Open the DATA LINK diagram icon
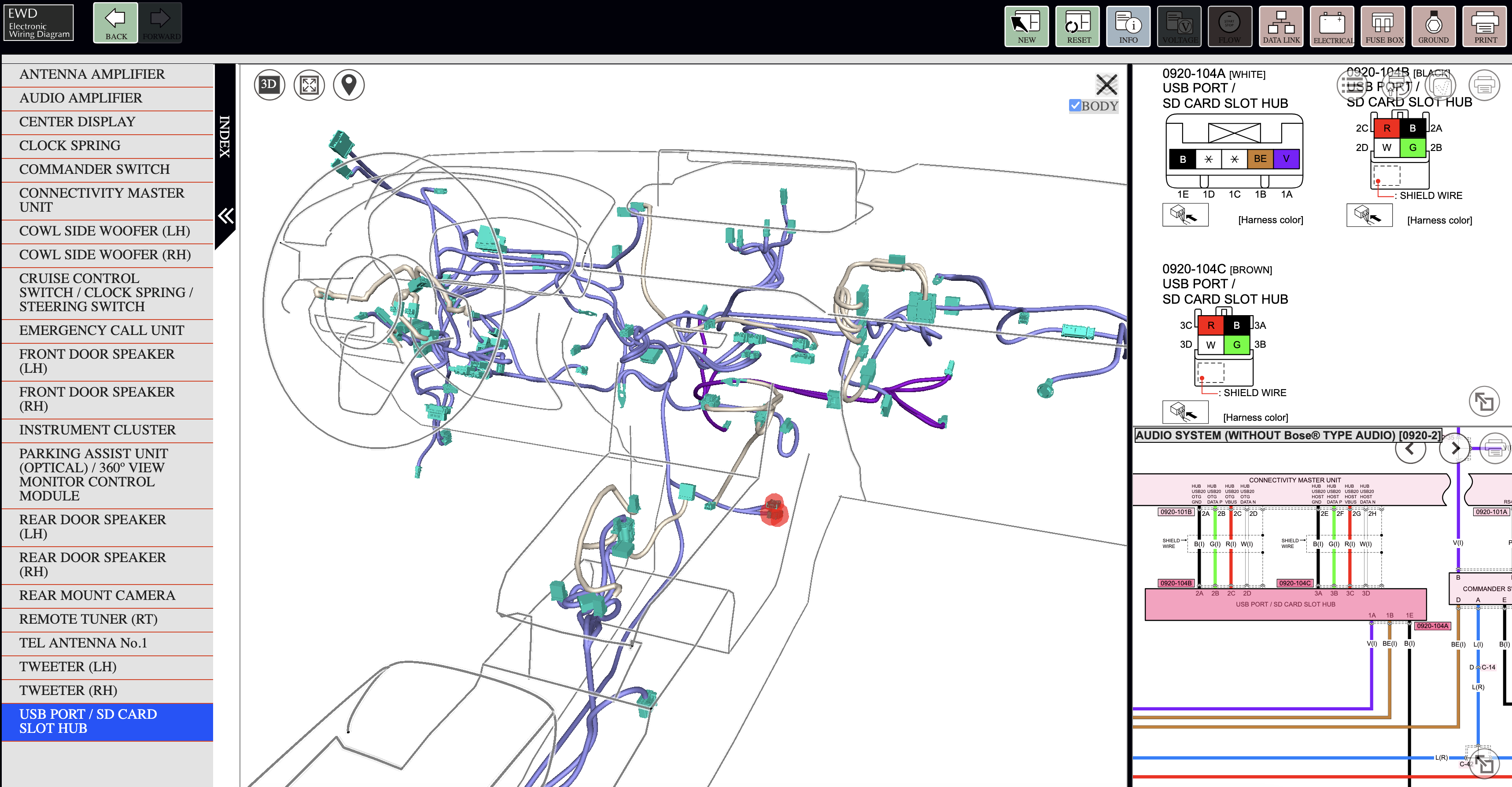The image size is (1512, 787). point(1281,26)
